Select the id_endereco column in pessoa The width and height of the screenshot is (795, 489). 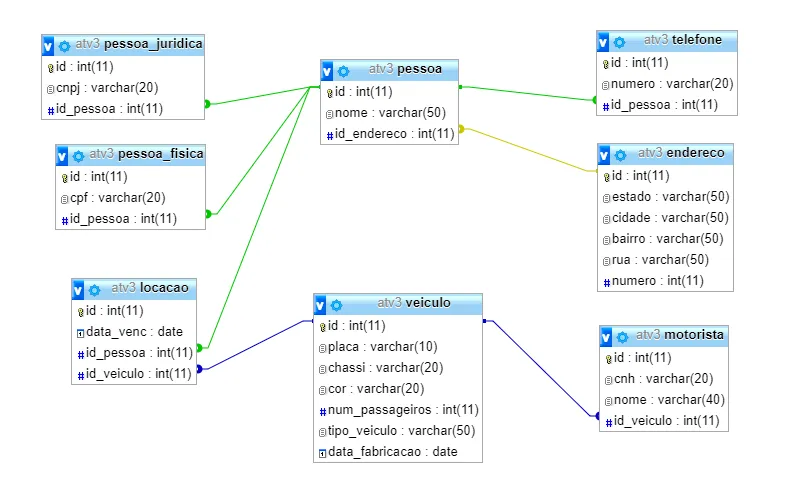[394, 133]
